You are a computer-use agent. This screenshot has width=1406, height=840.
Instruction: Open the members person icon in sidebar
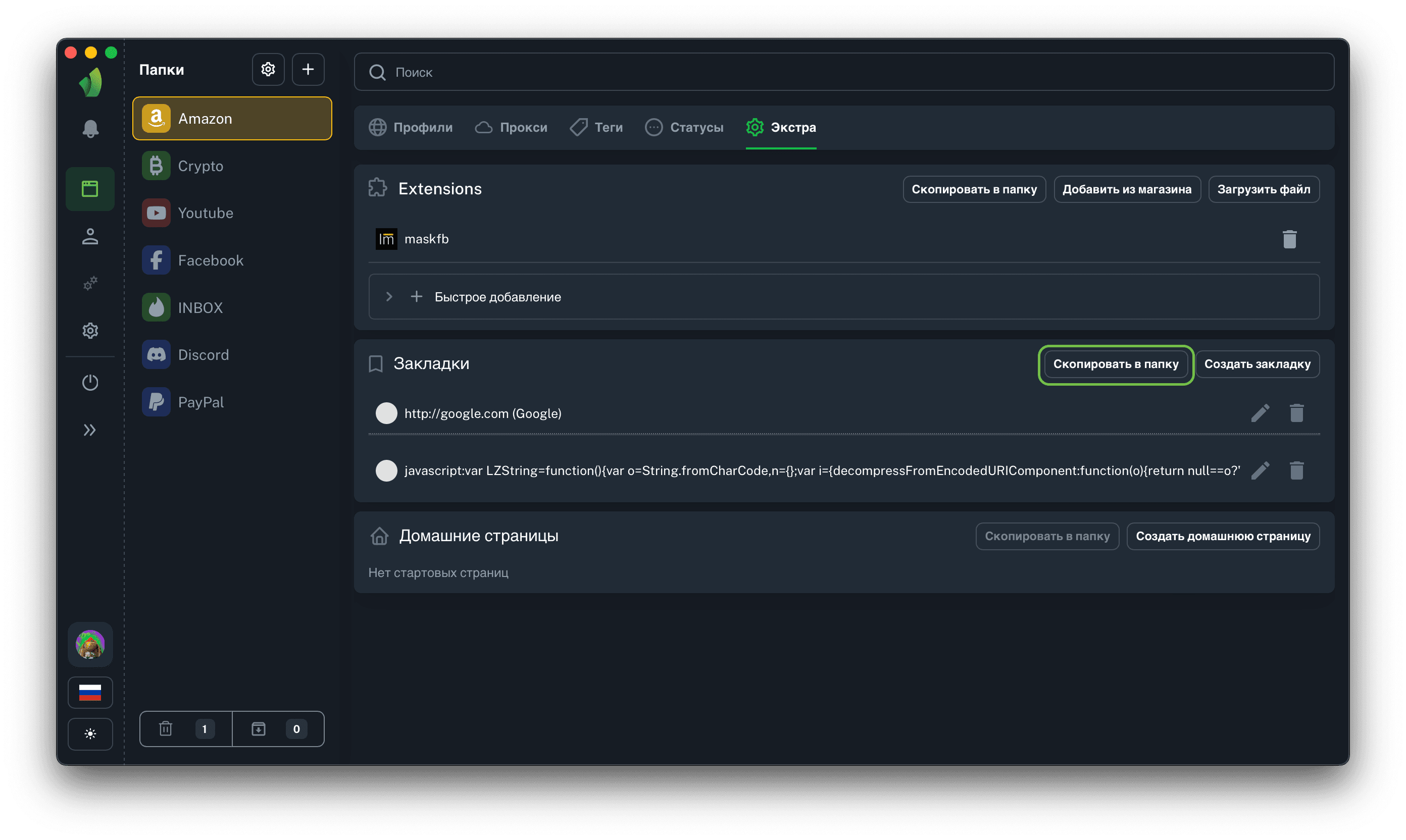pos(90,236)
